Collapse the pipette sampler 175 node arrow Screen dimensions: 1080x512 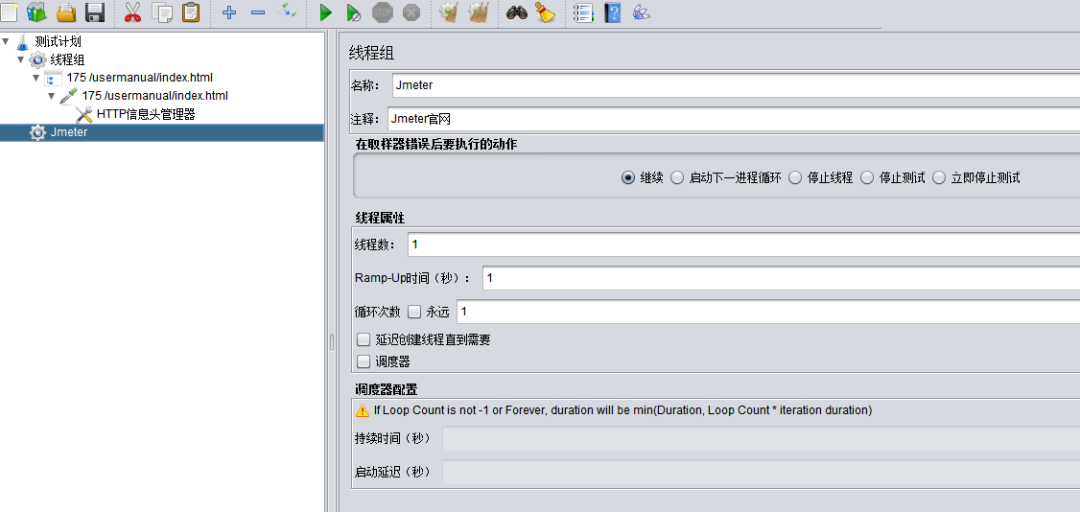pyautogui.click(x=52, y=95)
